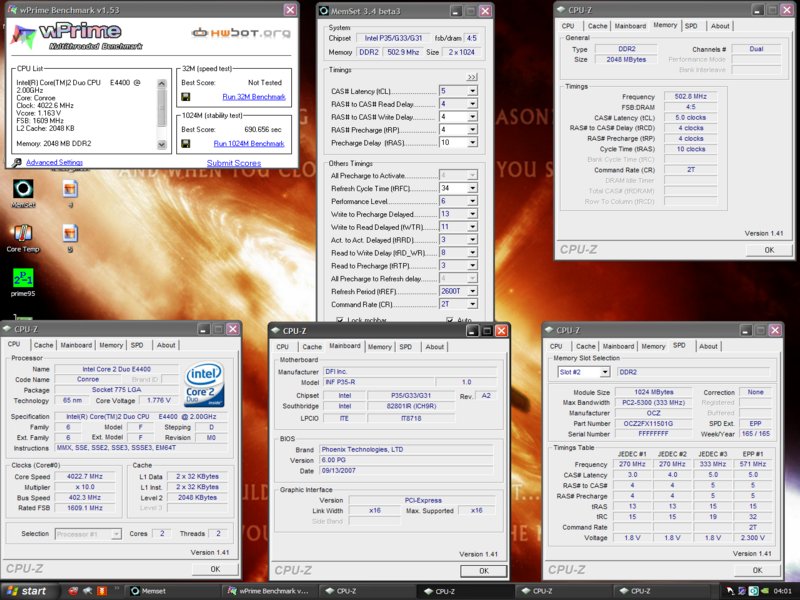Click OK in CPU-Z Mainboard window
The width and height of the screenshot is (800, 600).
(x=484, y=571)
